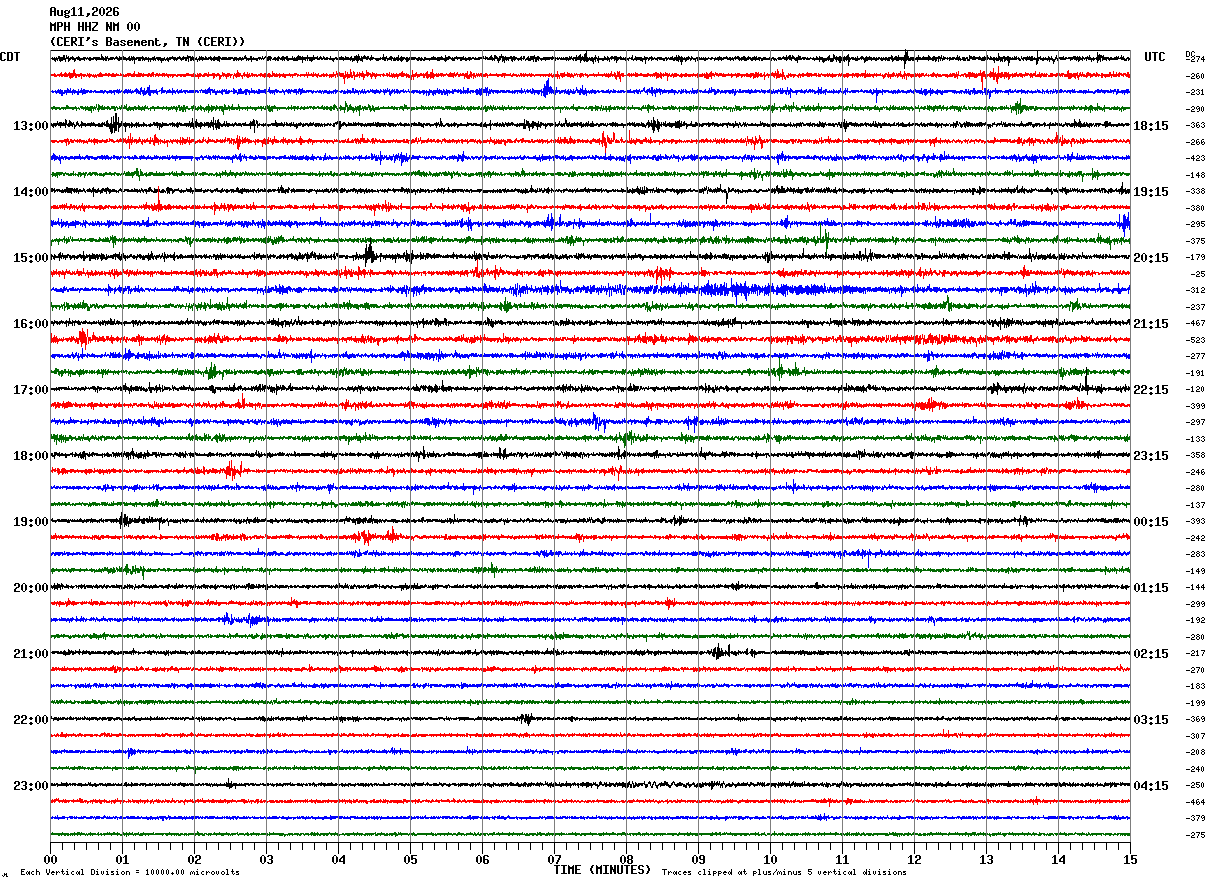Click the UTC timezone label
Screen dimensions: 1210x886
coord(1155,57)
